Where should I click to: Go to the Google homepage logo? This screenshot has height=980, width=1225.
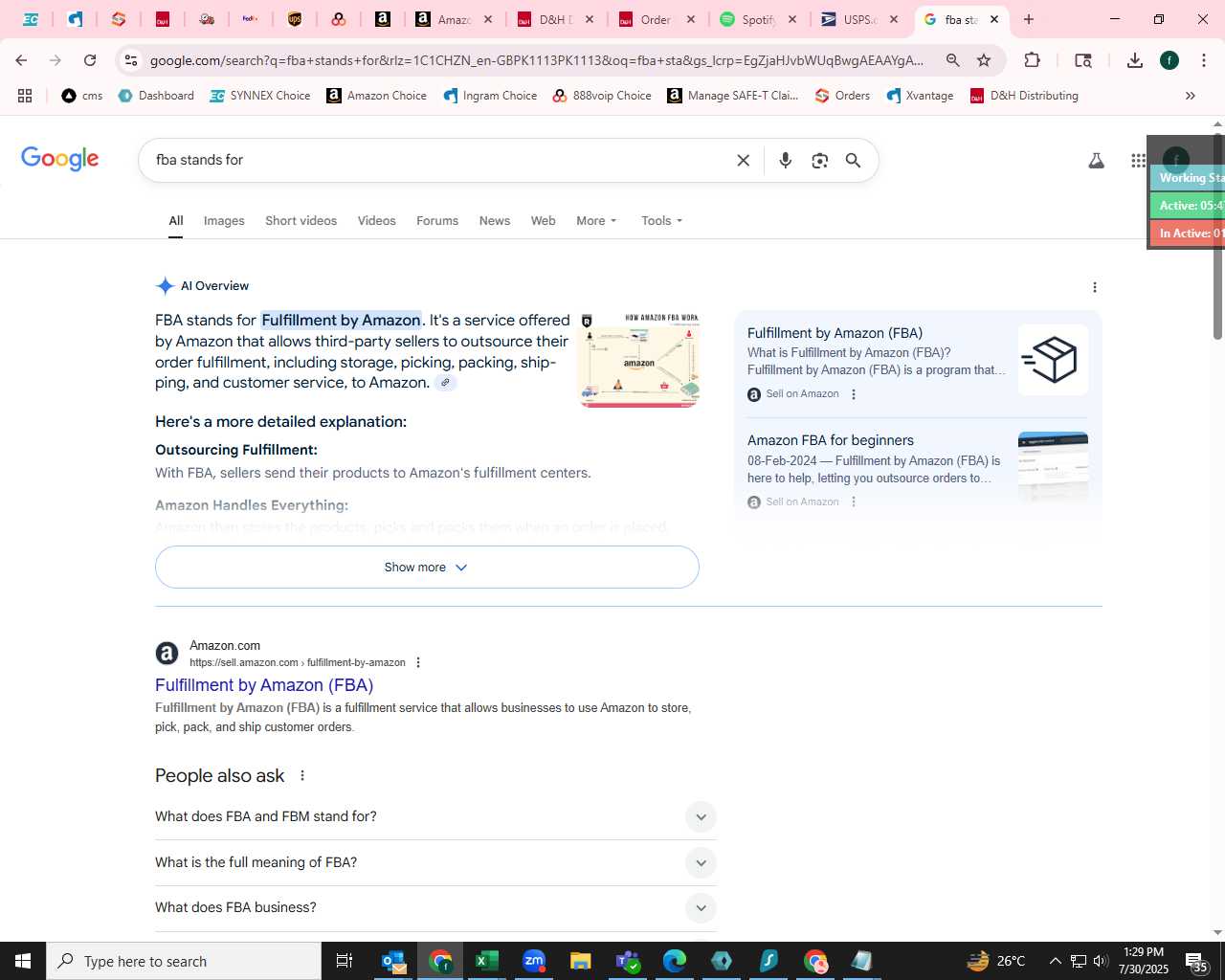(x=60, y=159)
